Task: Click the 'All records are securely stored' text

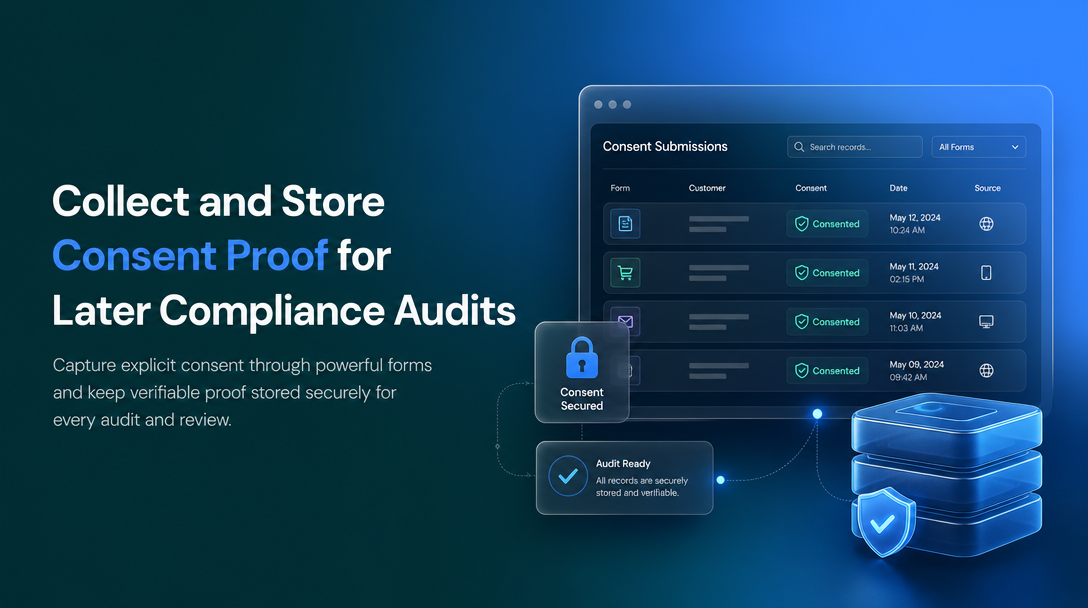Action: click(642, 487)
